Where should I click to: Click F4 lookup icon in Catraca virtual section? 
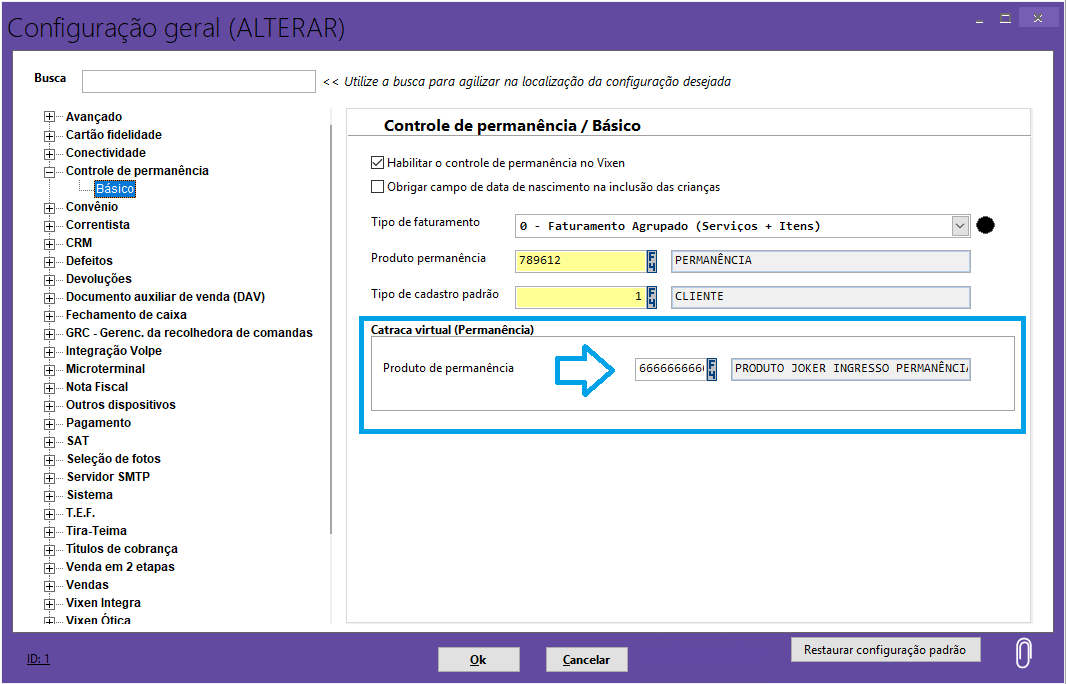712,369
